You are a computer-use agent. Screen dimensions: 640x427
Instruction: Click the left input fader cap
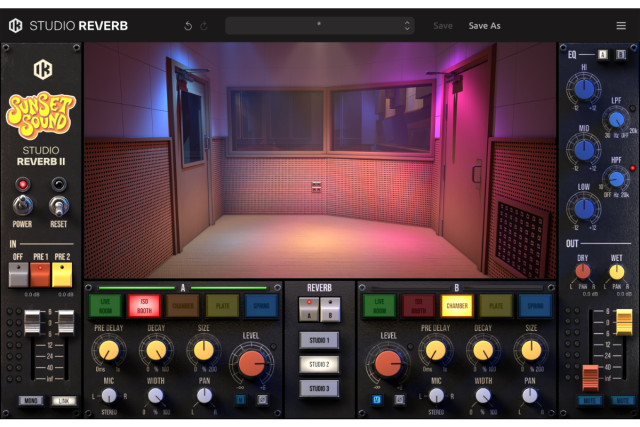pos(32,322)
